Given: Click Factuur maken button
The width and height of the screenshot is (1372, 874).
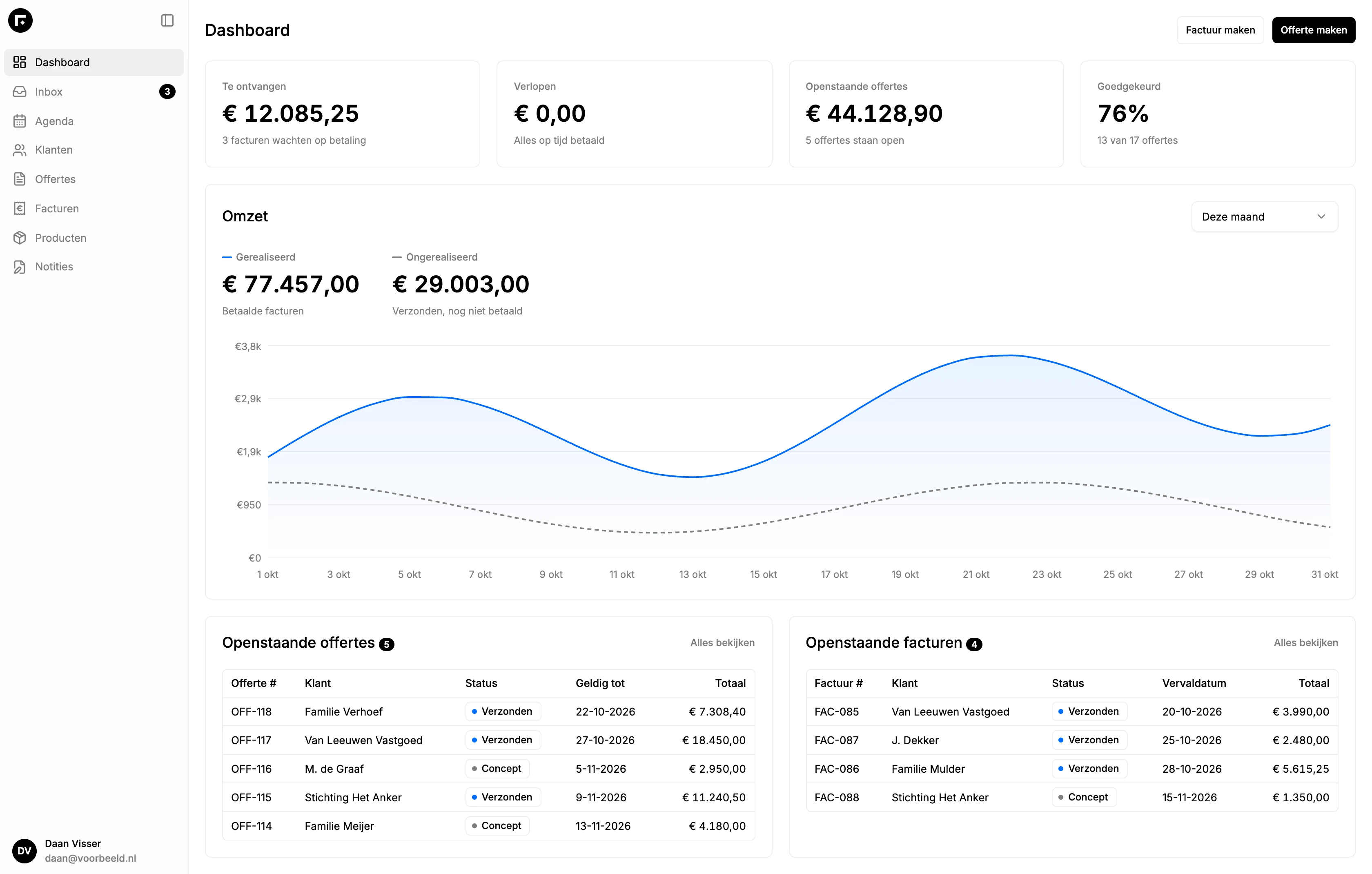Looking at the screenshot, I should pos(1220,30).
